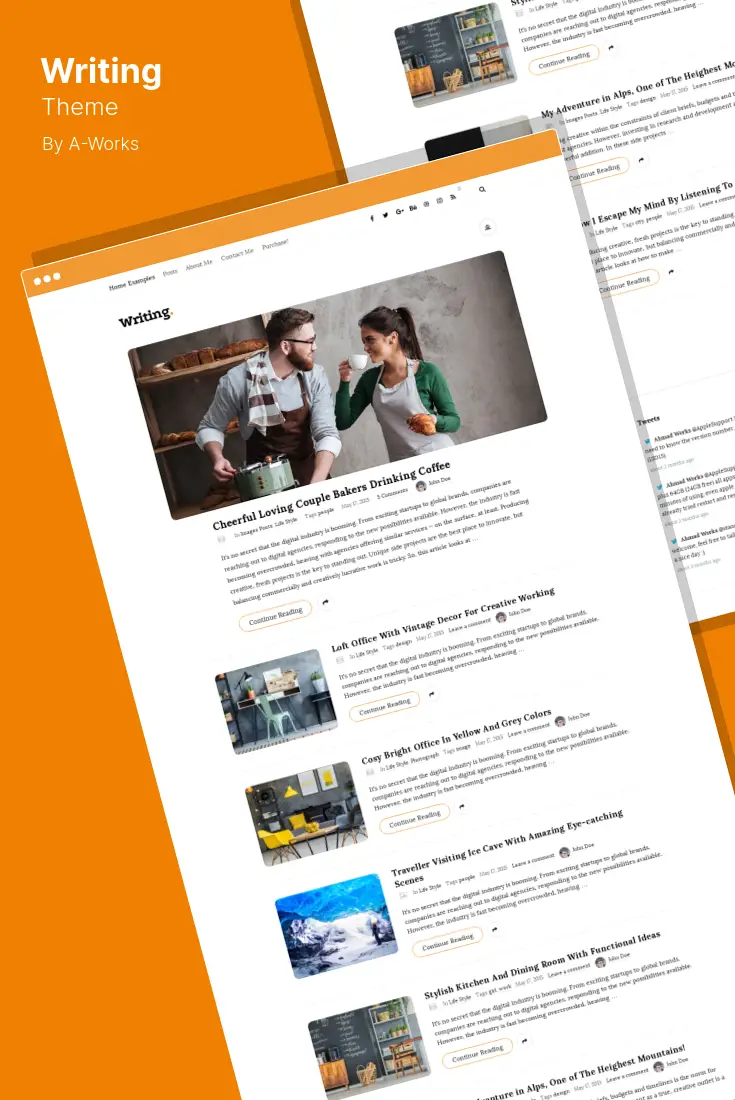
Task: Open the Contact Me menu item
Action: (237, 255)
